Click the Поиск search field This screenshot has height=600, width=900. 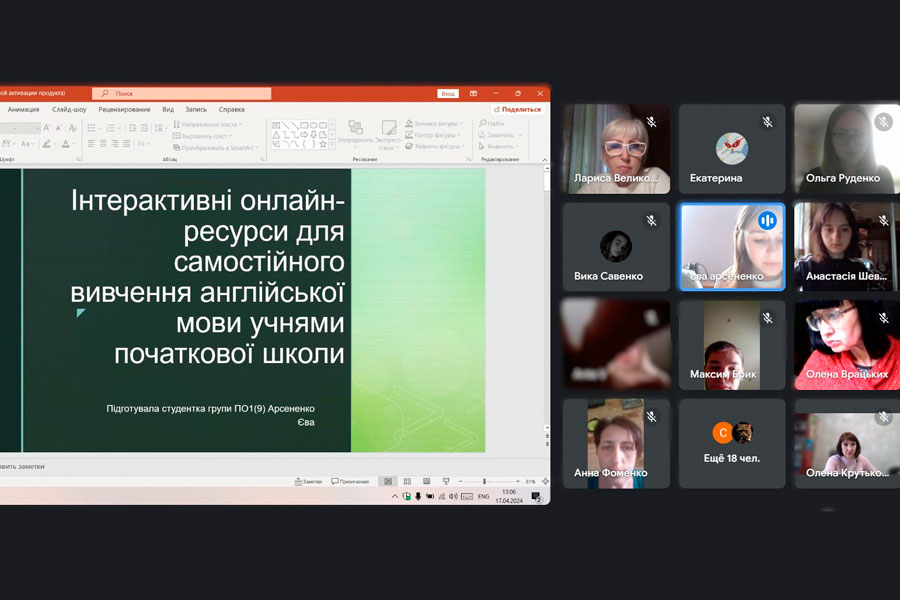181,94
